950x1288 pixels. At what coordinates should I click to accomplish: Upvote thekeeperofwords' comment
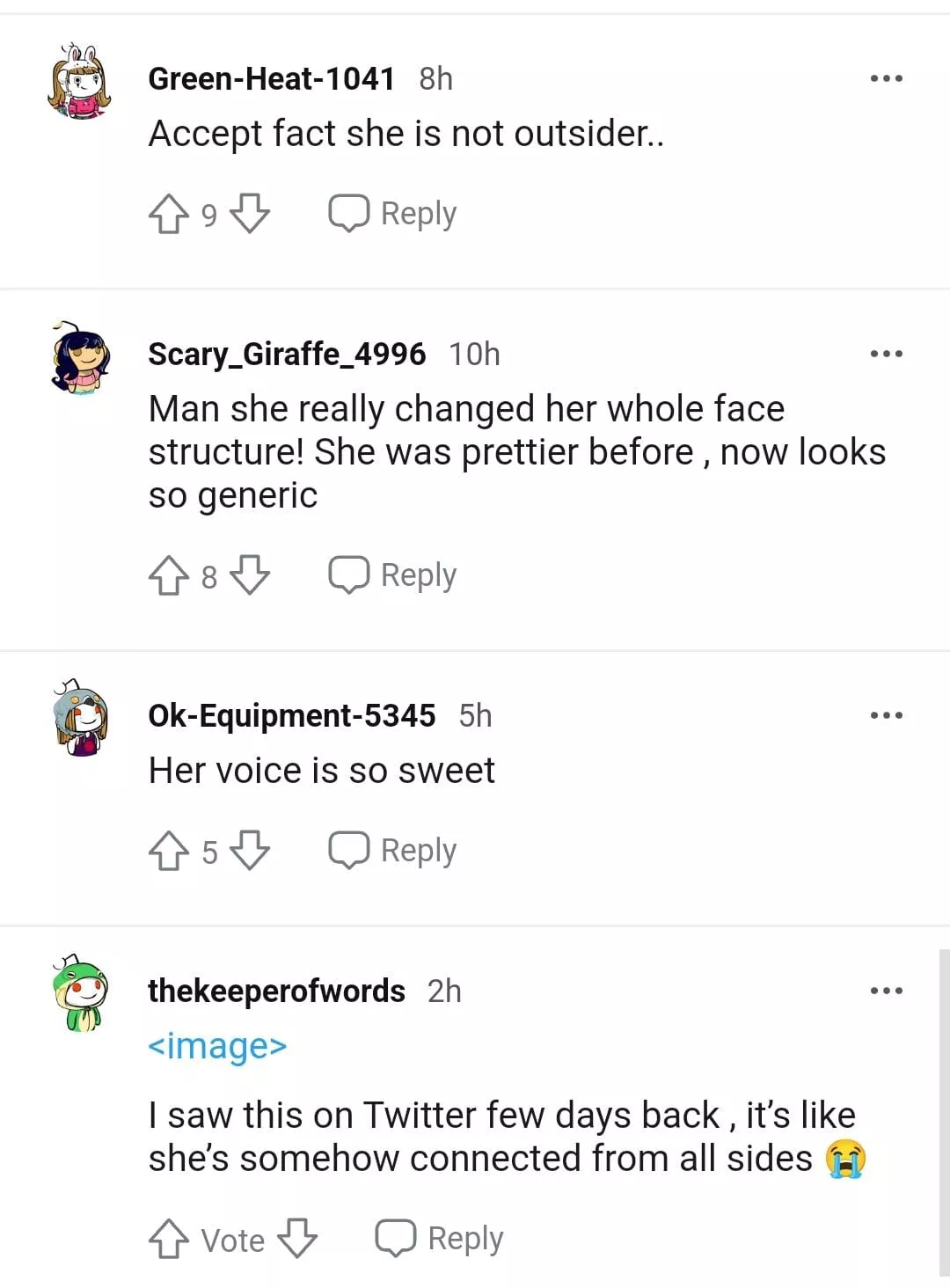pos(168,1240)
